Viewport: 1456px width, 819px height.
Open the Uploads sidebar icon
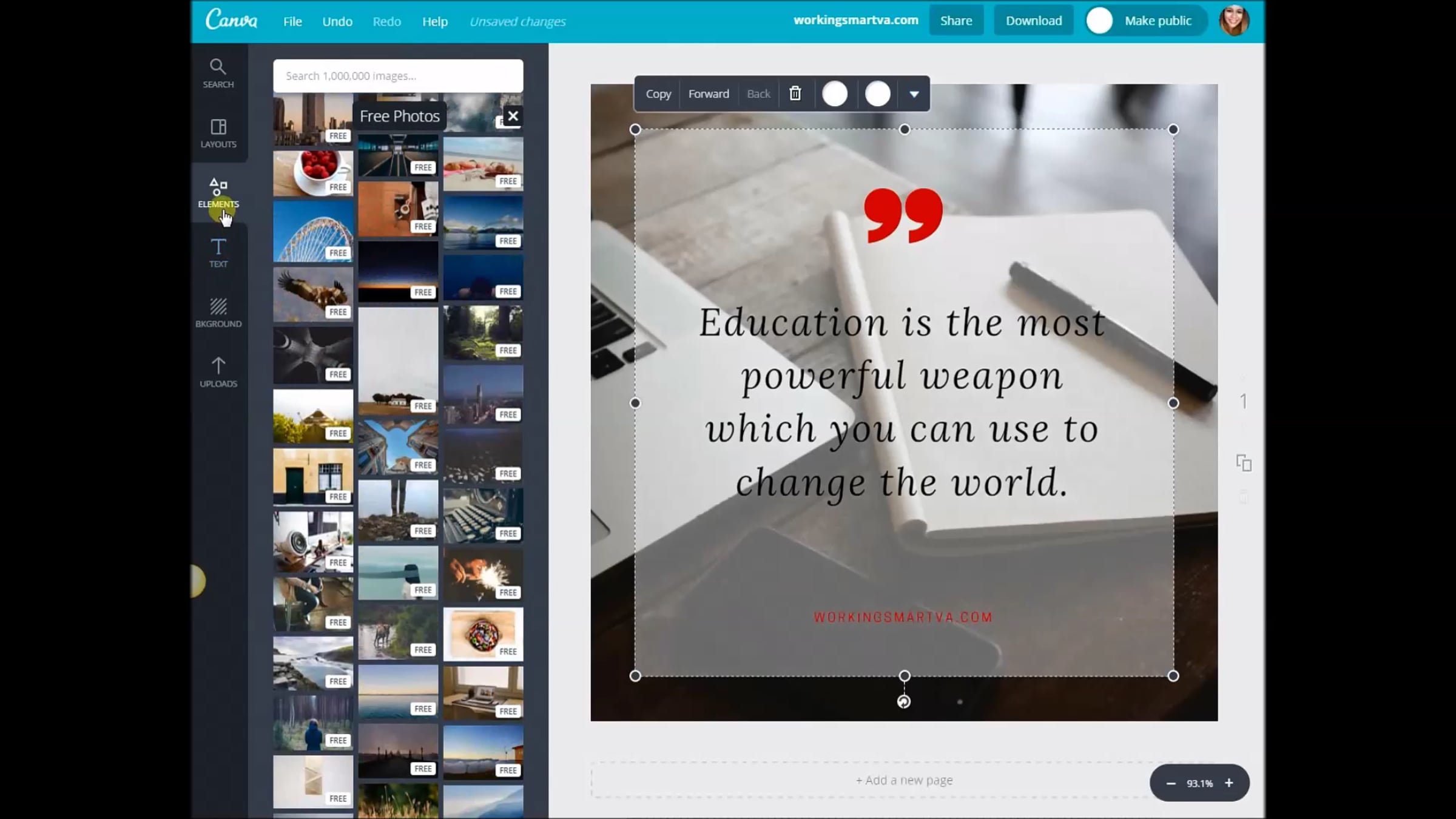[218, 372]
